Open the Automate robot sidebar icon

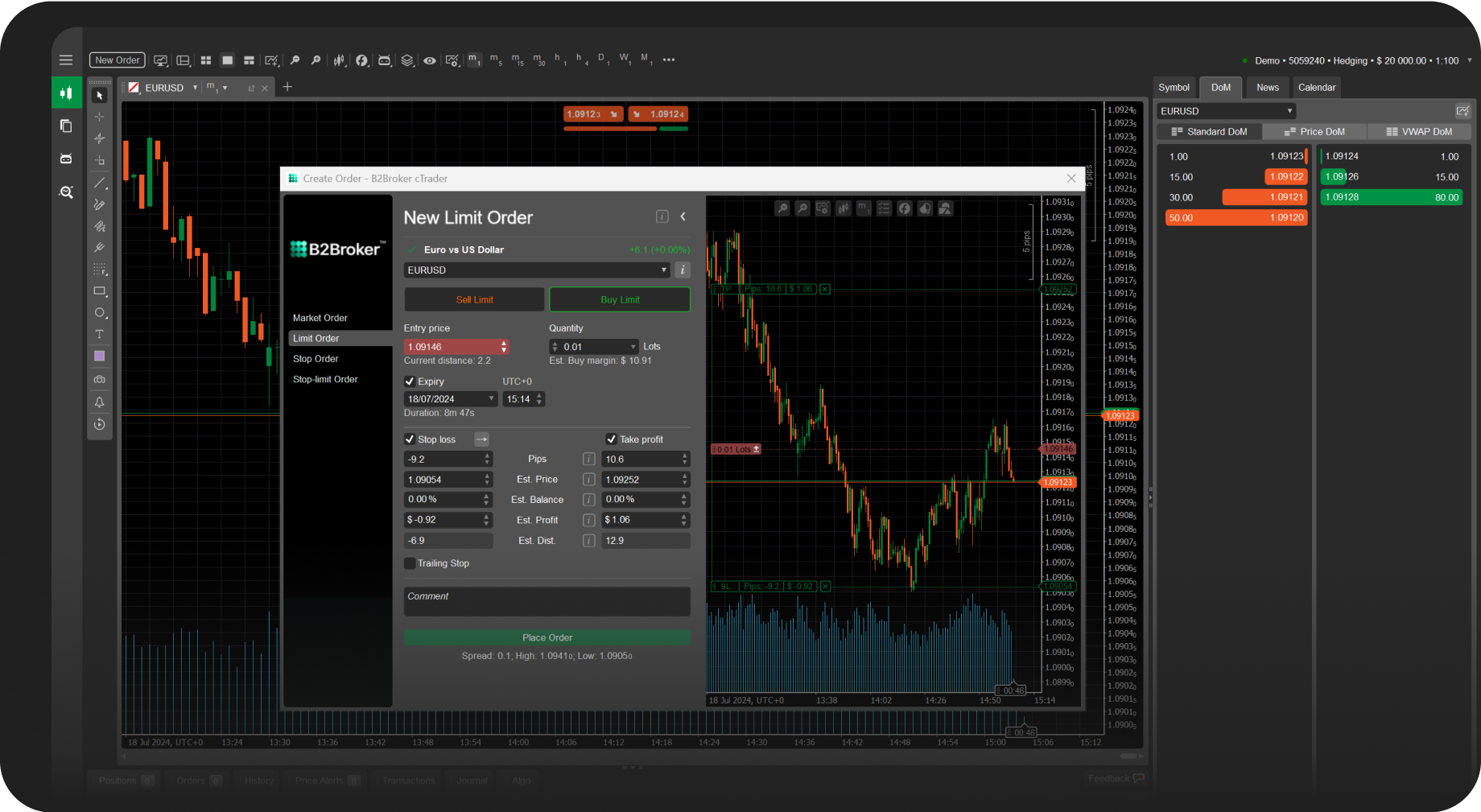[x=66, y=159]
